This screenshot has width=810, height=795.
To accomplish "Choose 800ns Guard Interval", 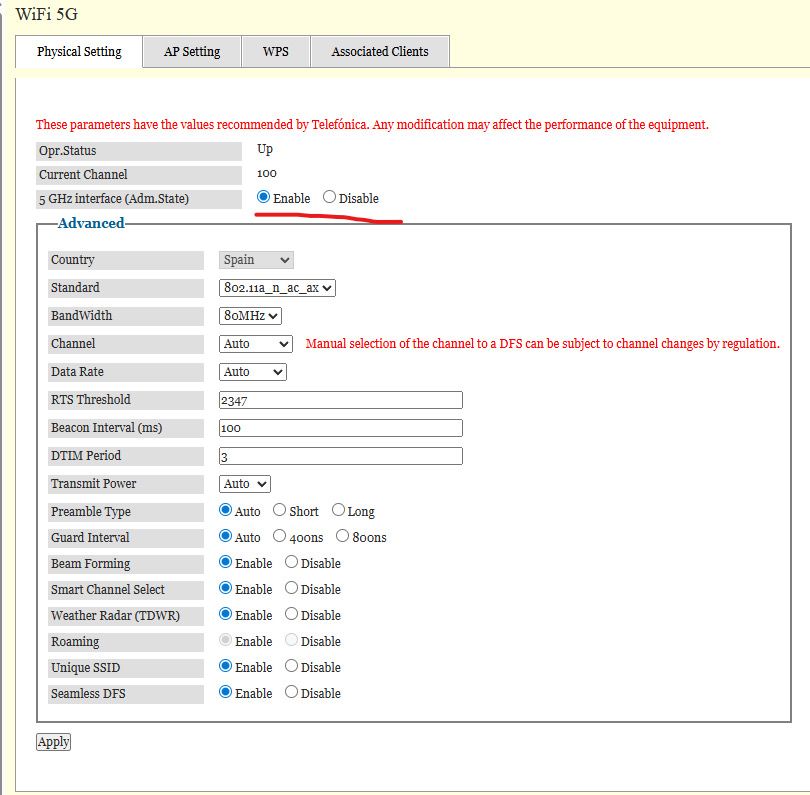I will pyautogui.click(x=343, y=537).
